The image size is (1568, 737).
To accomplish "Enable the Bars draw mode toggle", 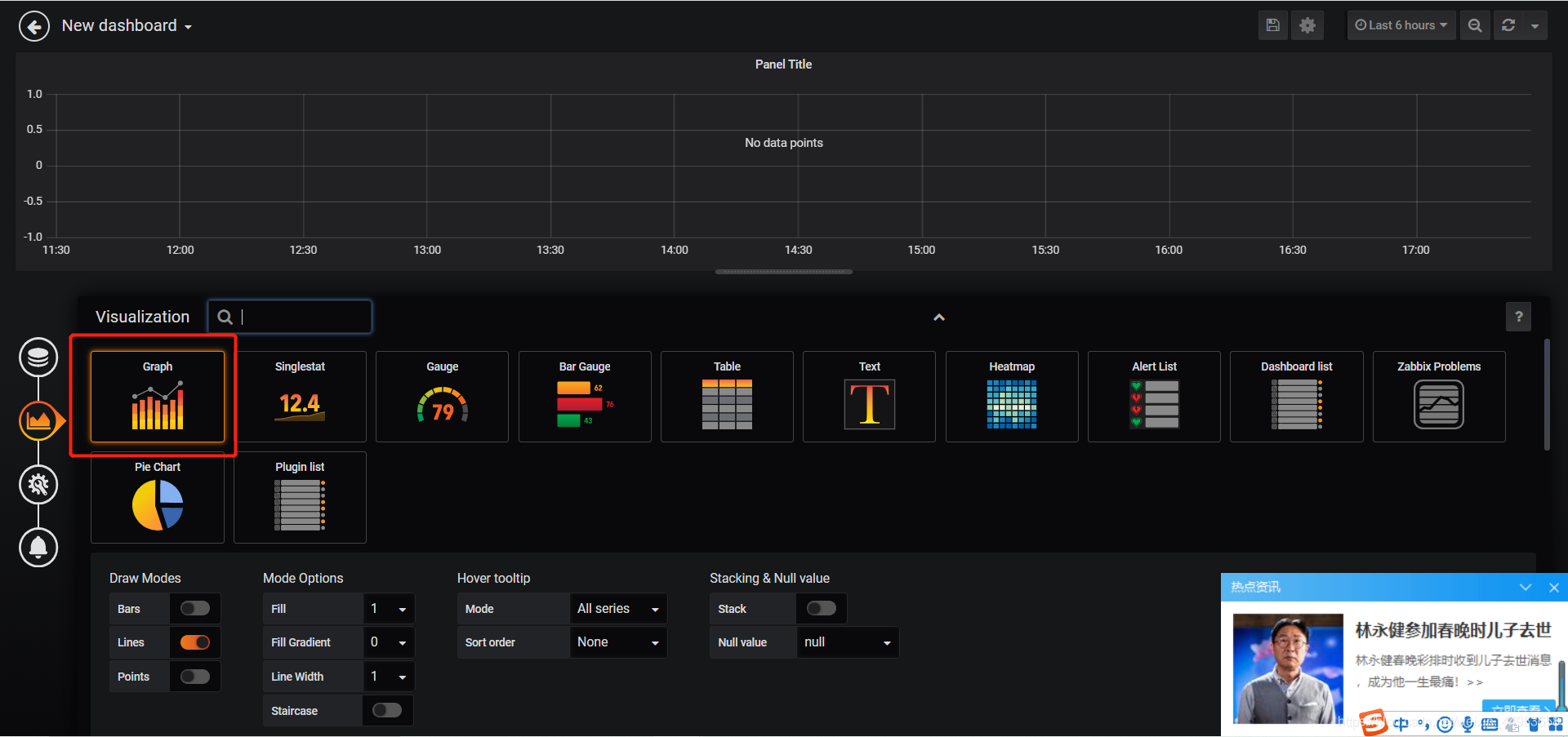I will [x=195, y=608].
